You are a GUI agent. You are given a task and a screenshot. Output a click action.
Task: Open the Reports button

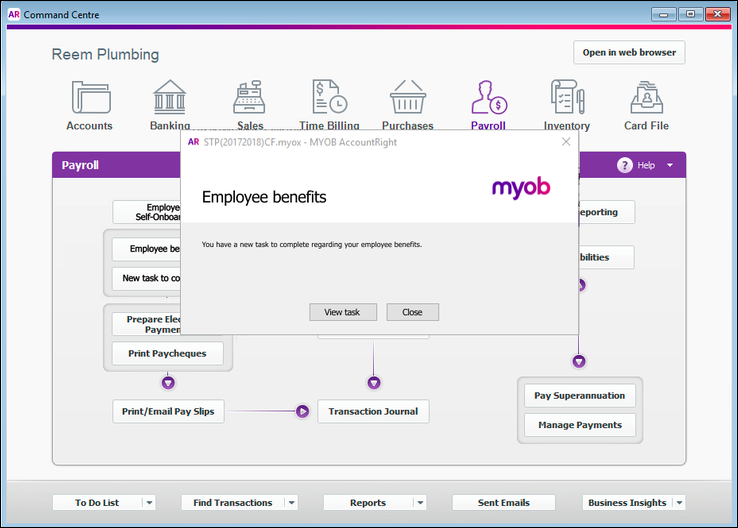tap(368, 503)
